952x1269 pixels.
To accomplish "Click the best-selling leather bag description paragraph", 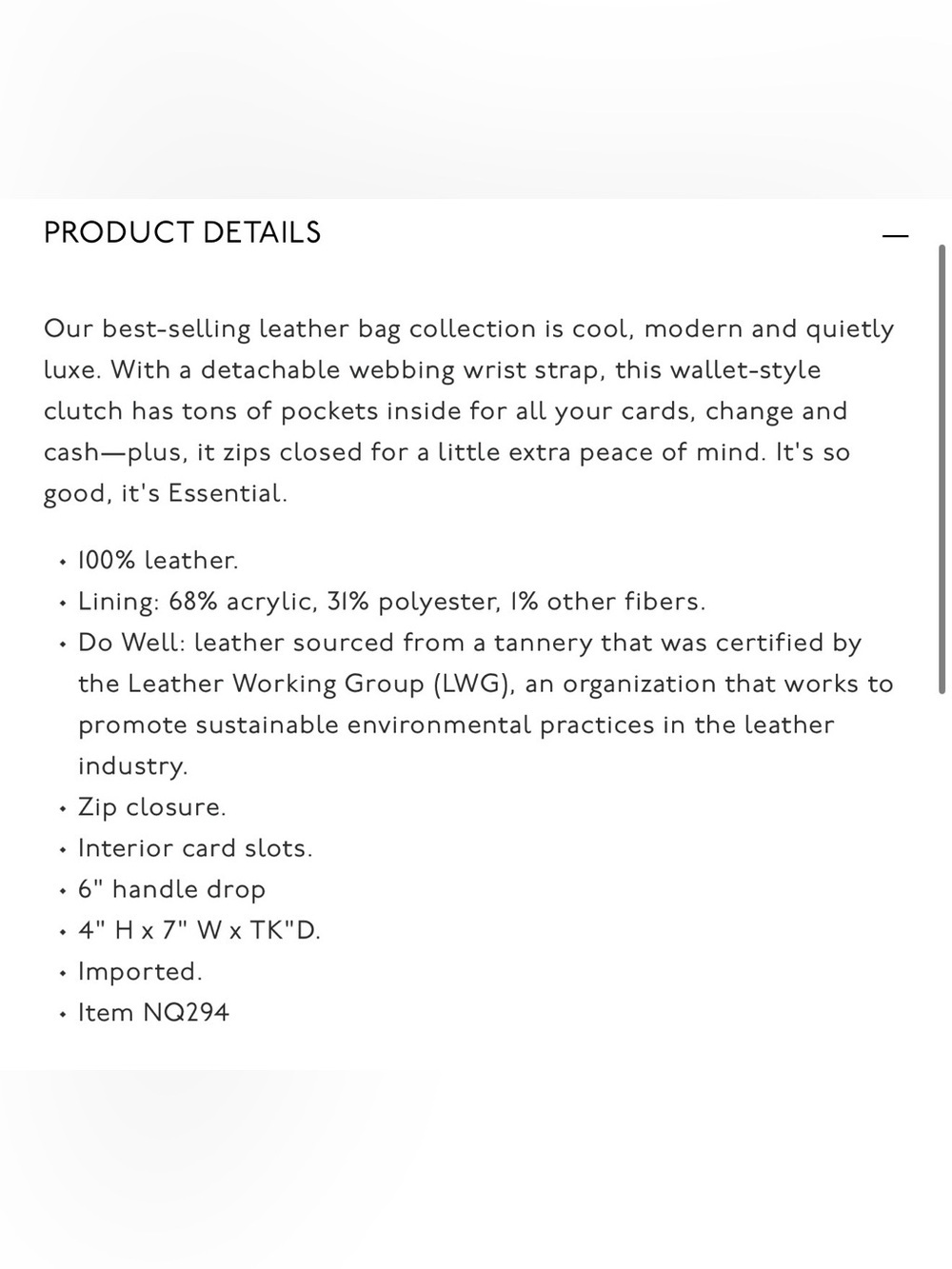I will point(469,411).
